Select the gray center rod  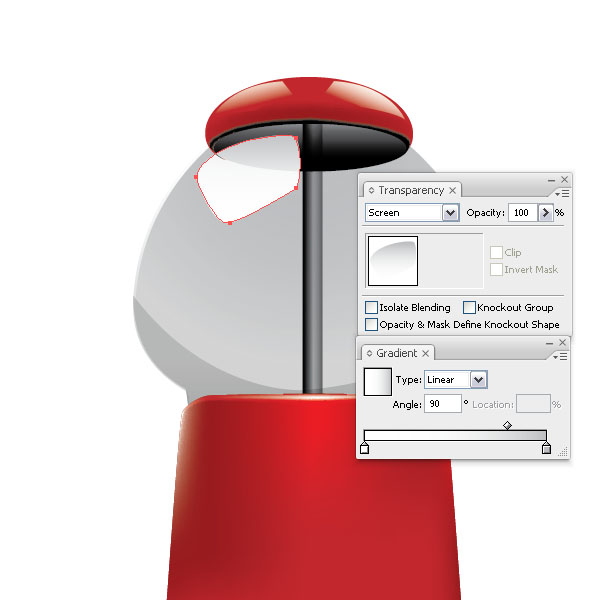[313, 279]
